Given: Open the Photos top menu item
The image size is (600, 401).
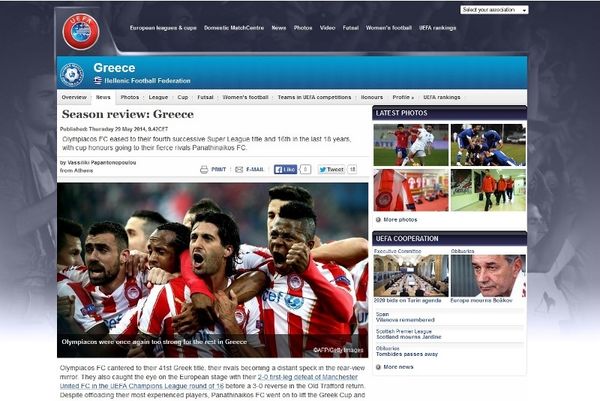Looking at the screenshot, I should tap(303, 28).
